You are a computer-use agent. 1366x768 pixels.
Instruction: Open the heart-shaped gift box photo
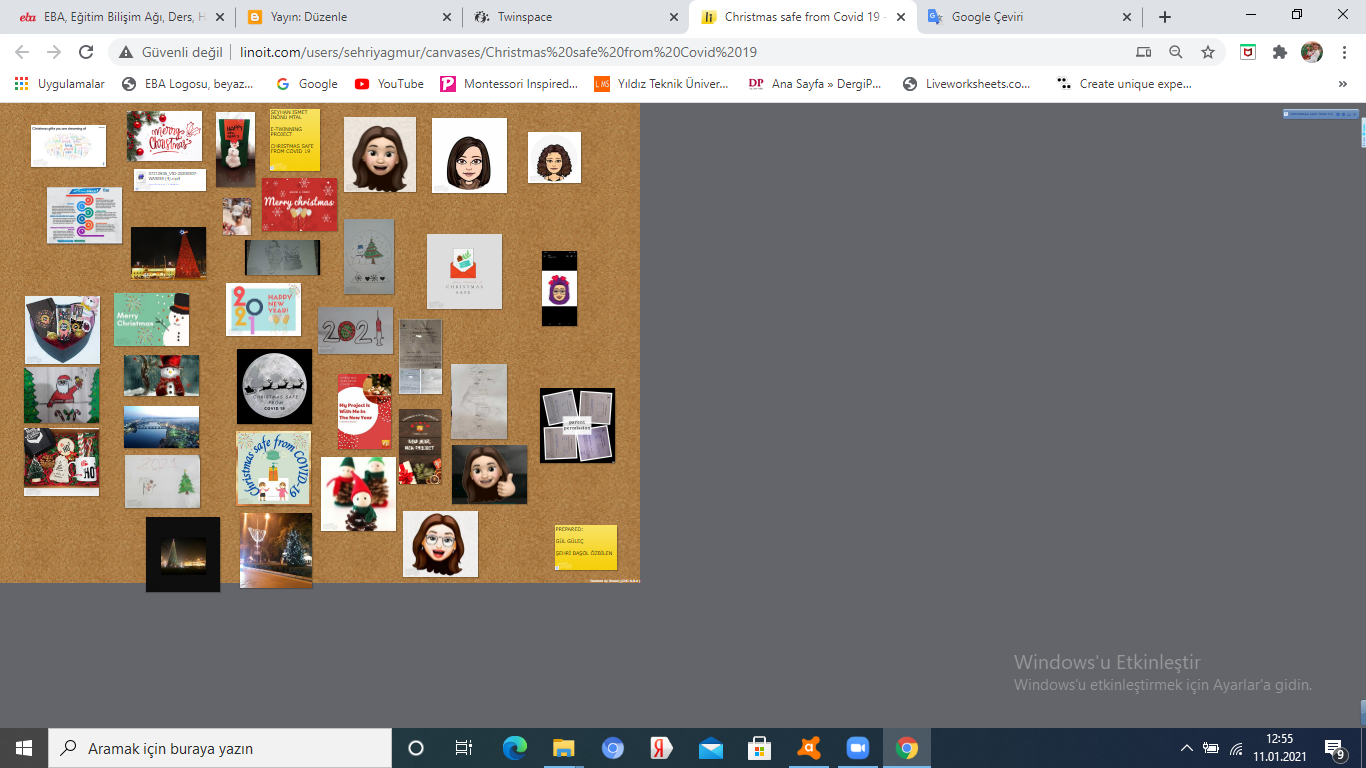(x=62, y=330)
